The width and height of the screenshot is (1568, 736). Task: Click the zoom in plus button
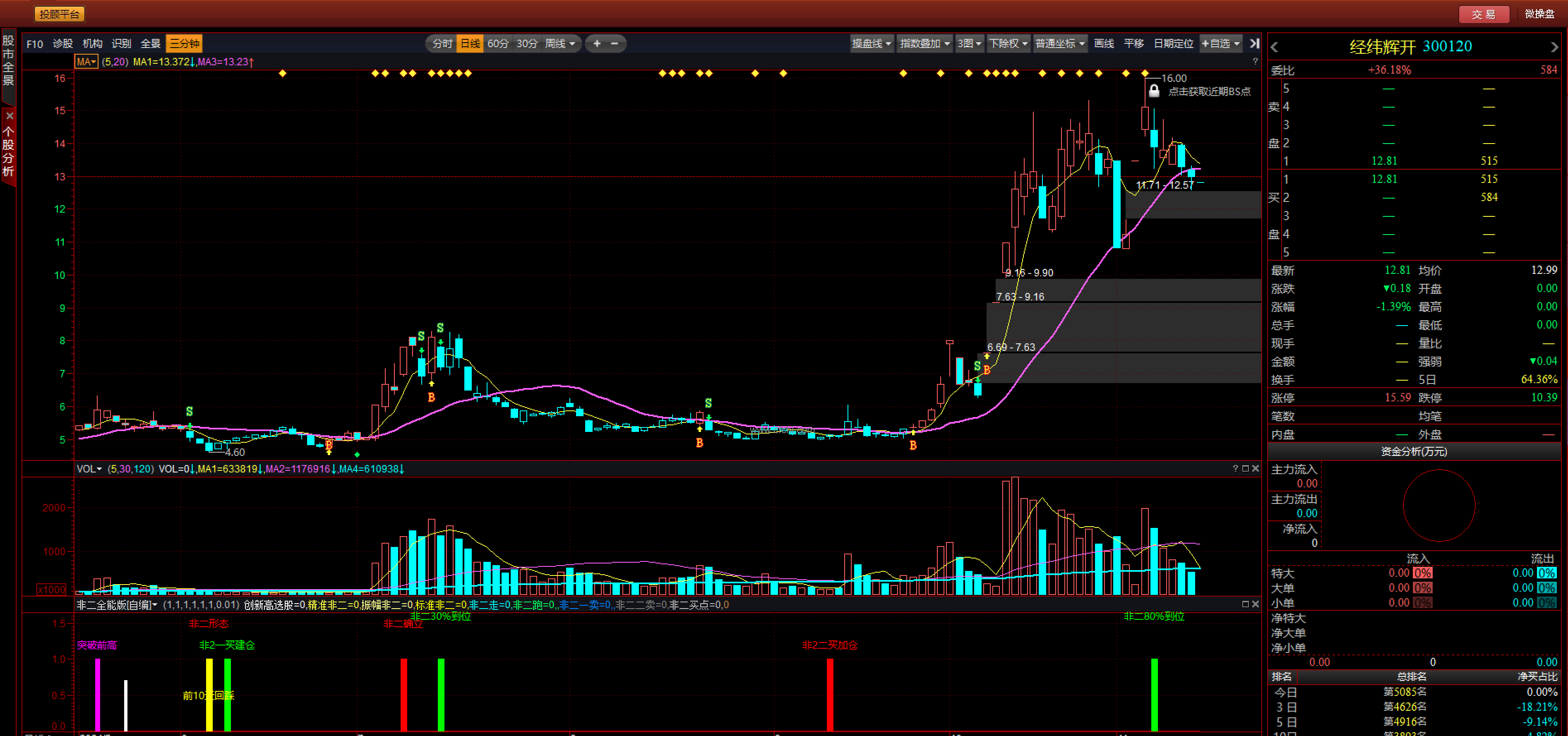click(x=596, y=43)
